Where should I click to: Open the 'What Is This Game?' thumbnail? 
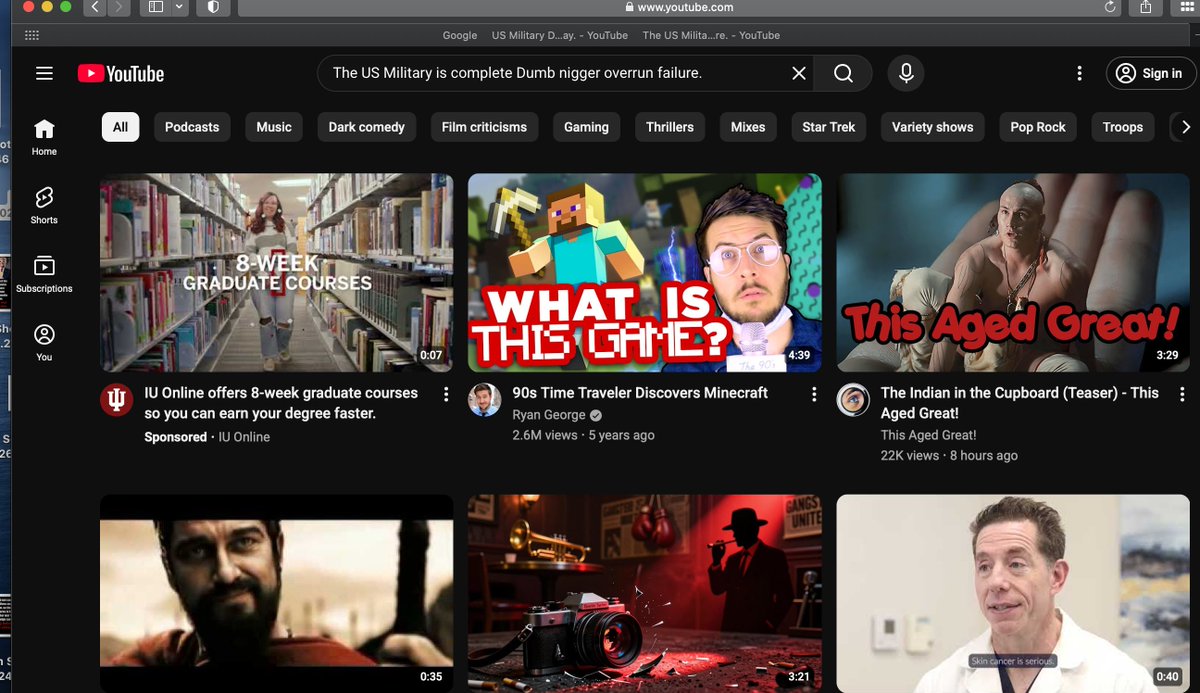[x=645, y=273]
